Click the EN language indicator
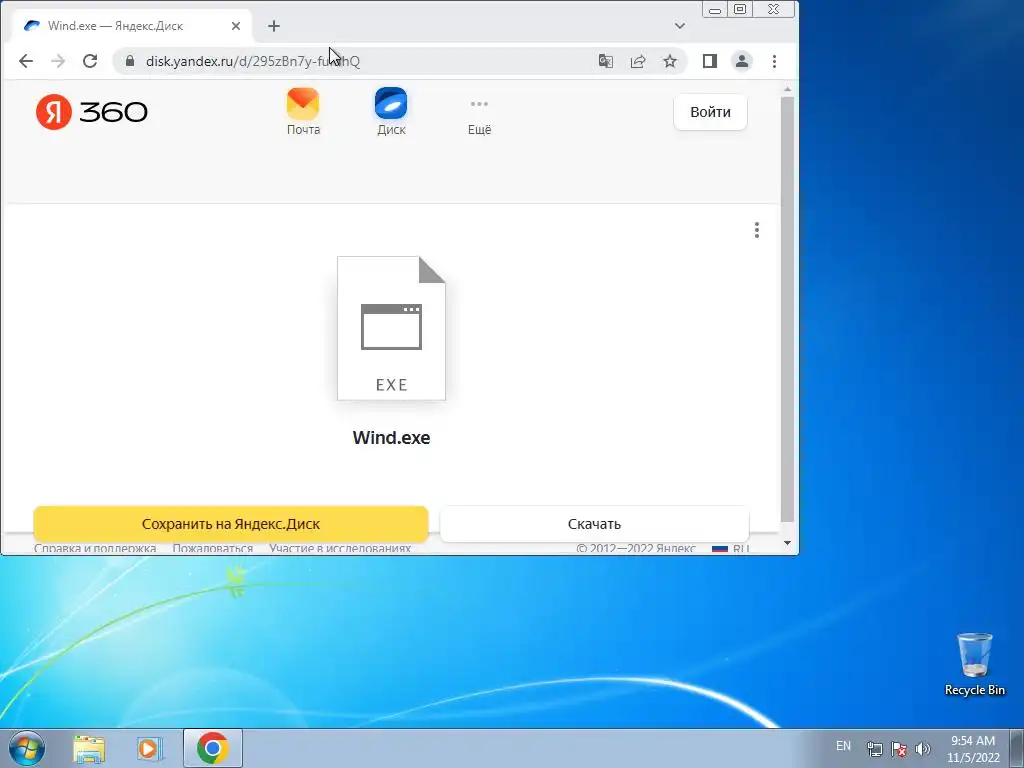The height and width of the screenshot is (768, 1024). [x=843, y=746]
